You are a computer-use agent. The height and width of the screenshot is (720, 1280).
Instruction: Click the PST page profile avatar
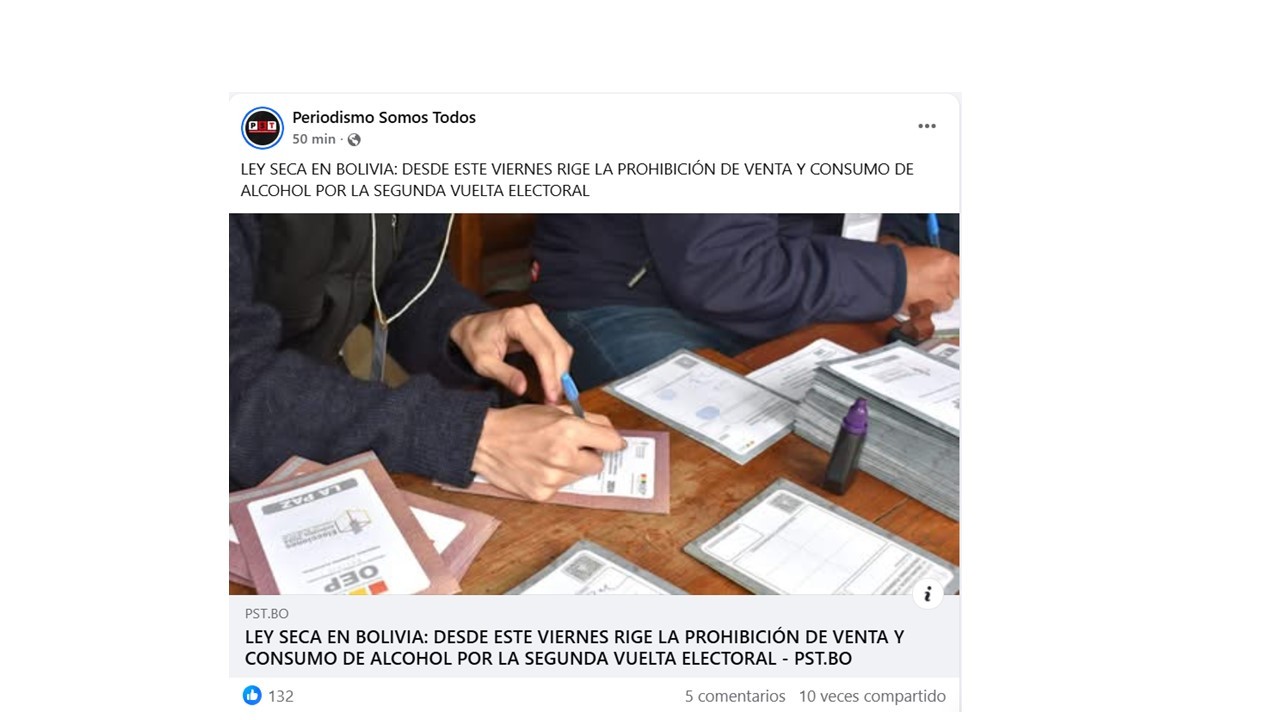tap(262, 128)
